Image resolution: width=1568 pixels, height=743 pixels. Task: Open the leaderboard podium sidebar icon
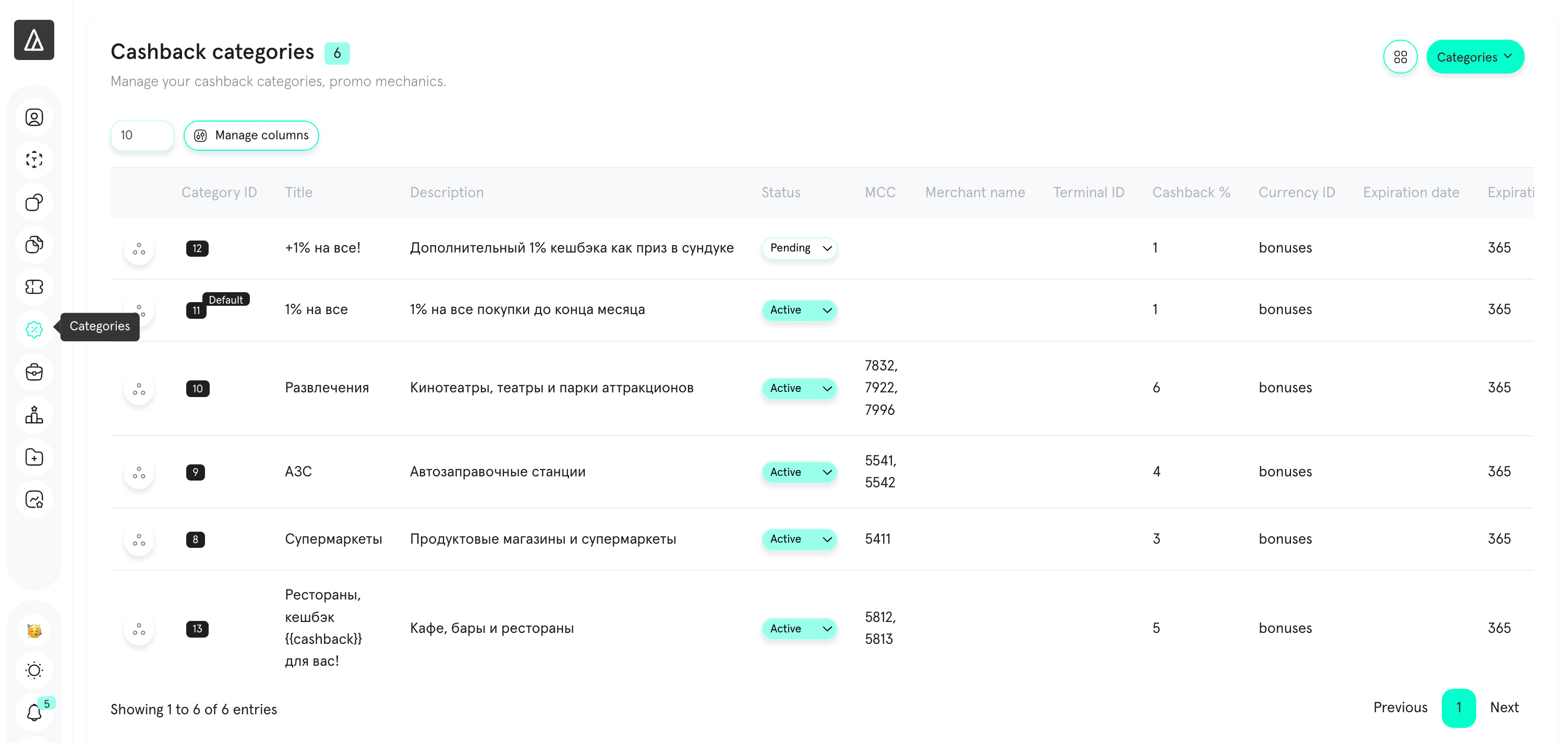pyautogui.click(x=34, y=415)
